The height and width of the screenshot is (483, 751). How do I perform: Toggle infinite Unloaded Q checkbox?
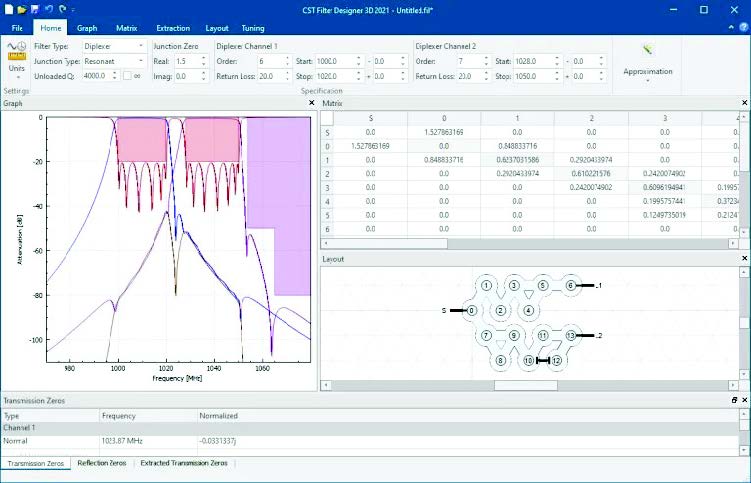coord(127,76)
